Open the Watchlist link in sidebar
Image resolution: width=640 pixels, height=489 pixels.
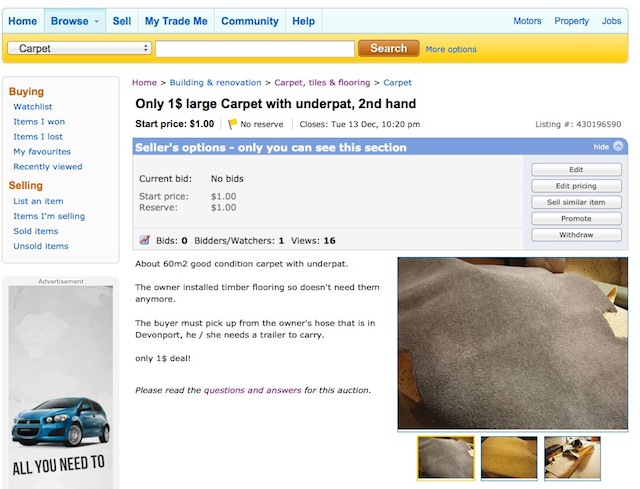(x=33, y=107)
